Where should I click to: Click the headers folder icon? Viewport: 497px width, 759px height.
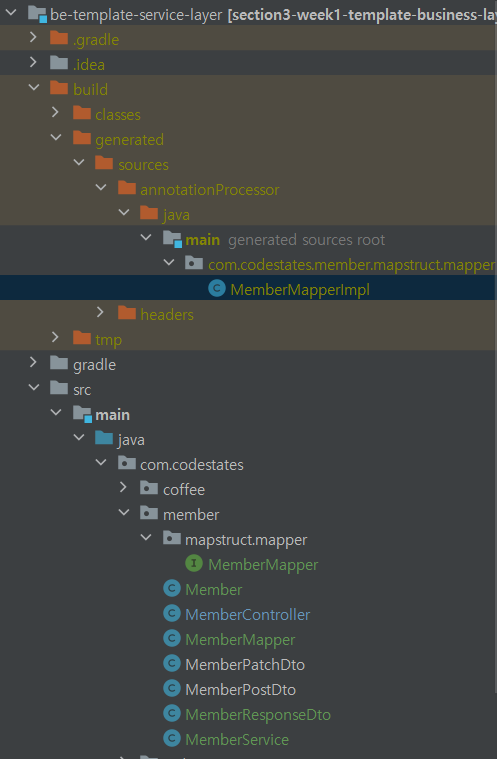tap(127, 314)
